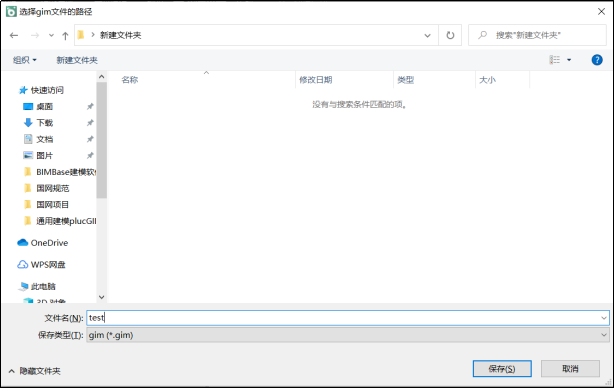615x389 pixels.
Task: Sort by the 名称 column header
Action: click(x=130, y=80)
